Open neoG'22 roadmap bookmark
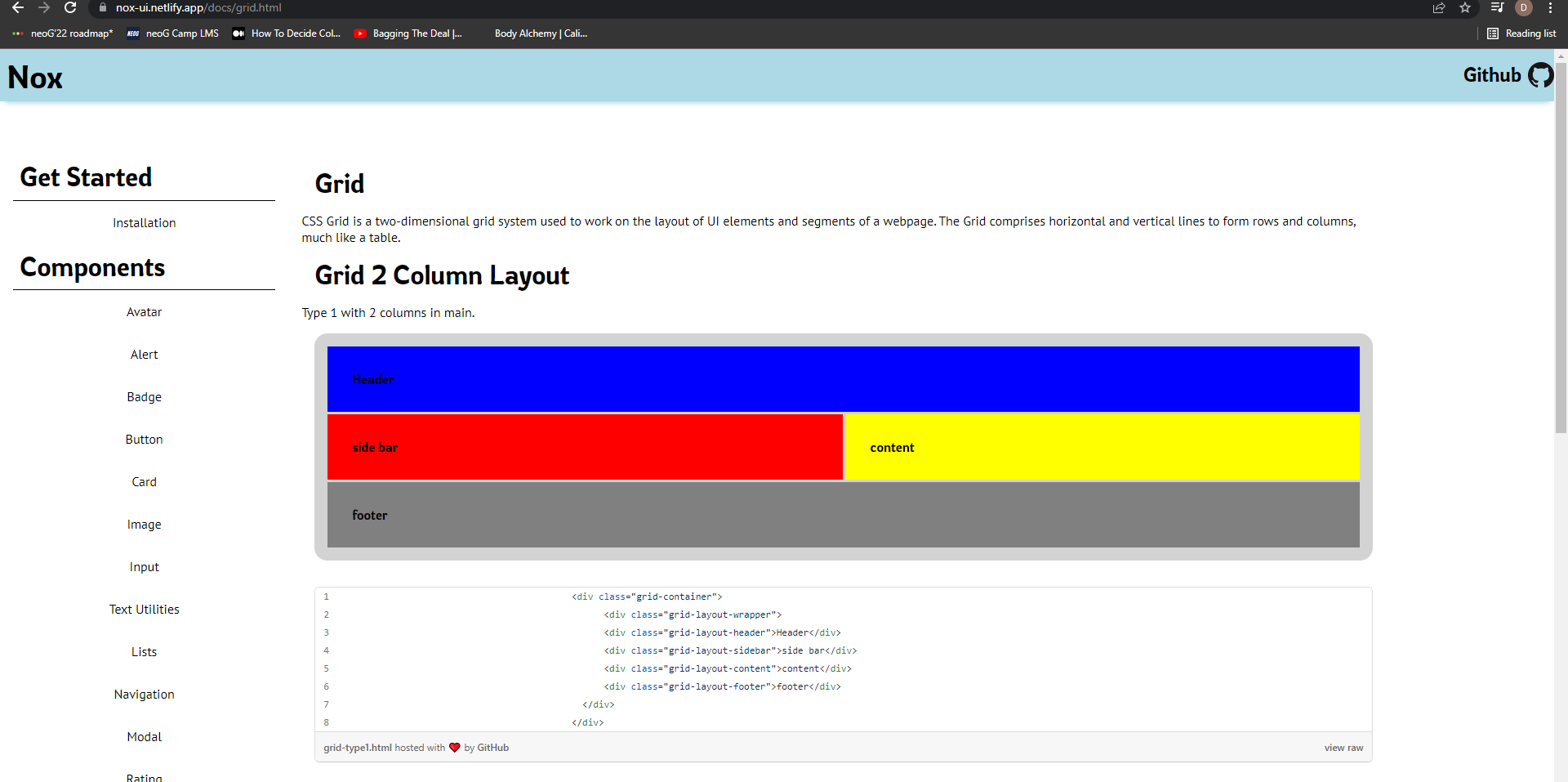The image size is (1568, 782). (63, 34)
